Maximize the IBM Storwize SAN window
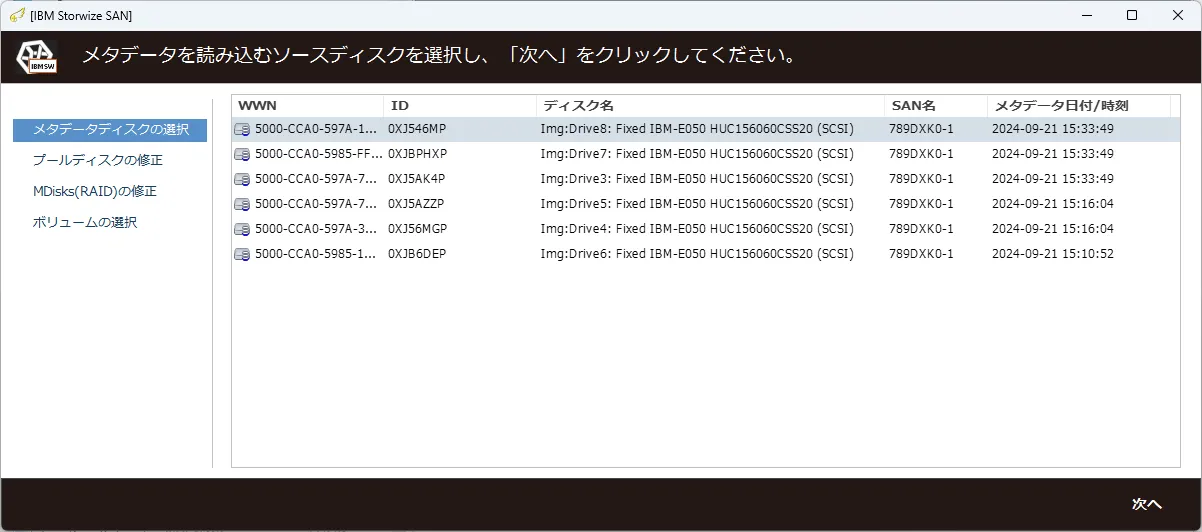 click(x=1131, y=15)
